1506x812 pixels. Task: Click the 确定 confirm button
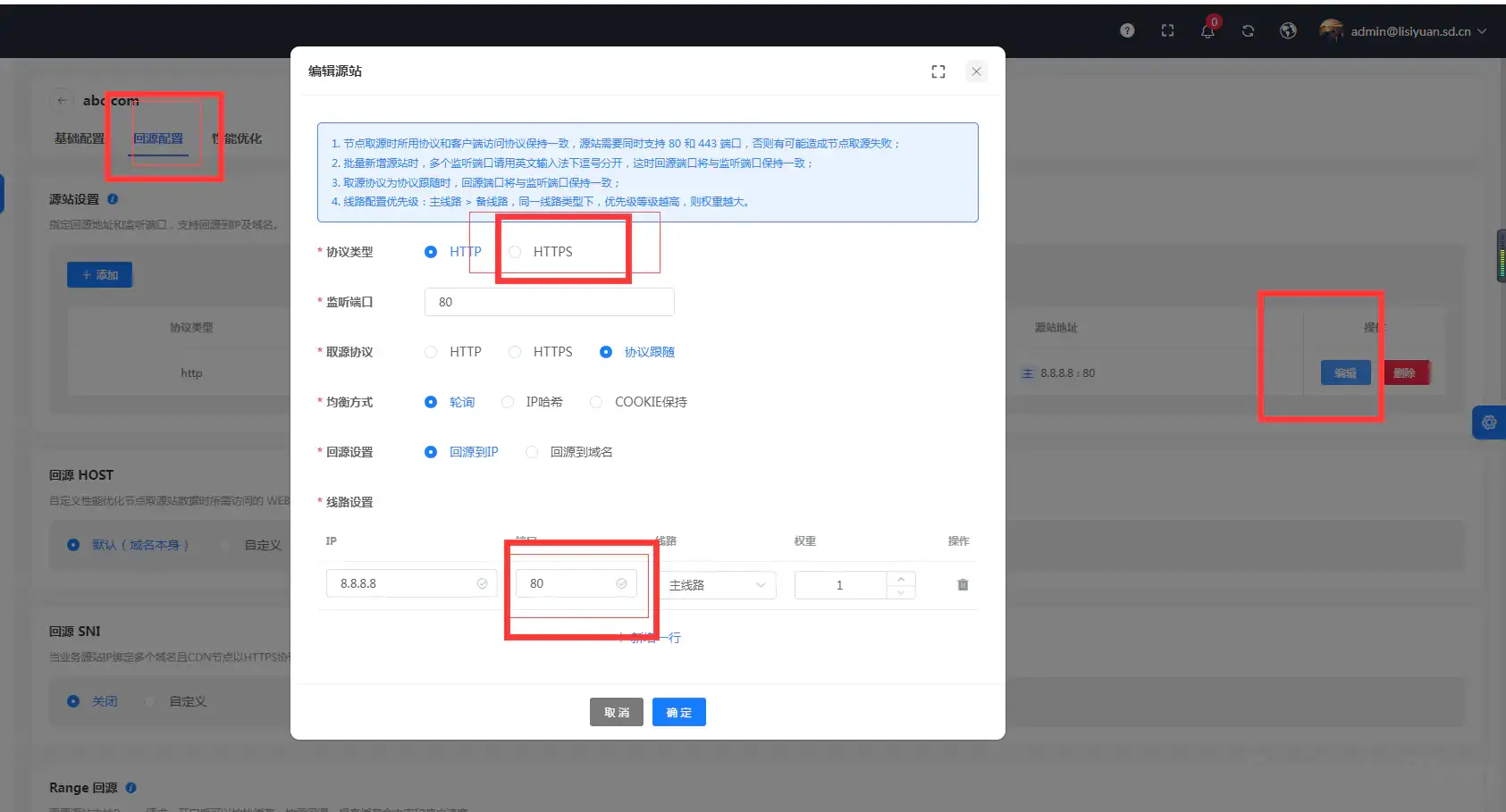point(678,712)
